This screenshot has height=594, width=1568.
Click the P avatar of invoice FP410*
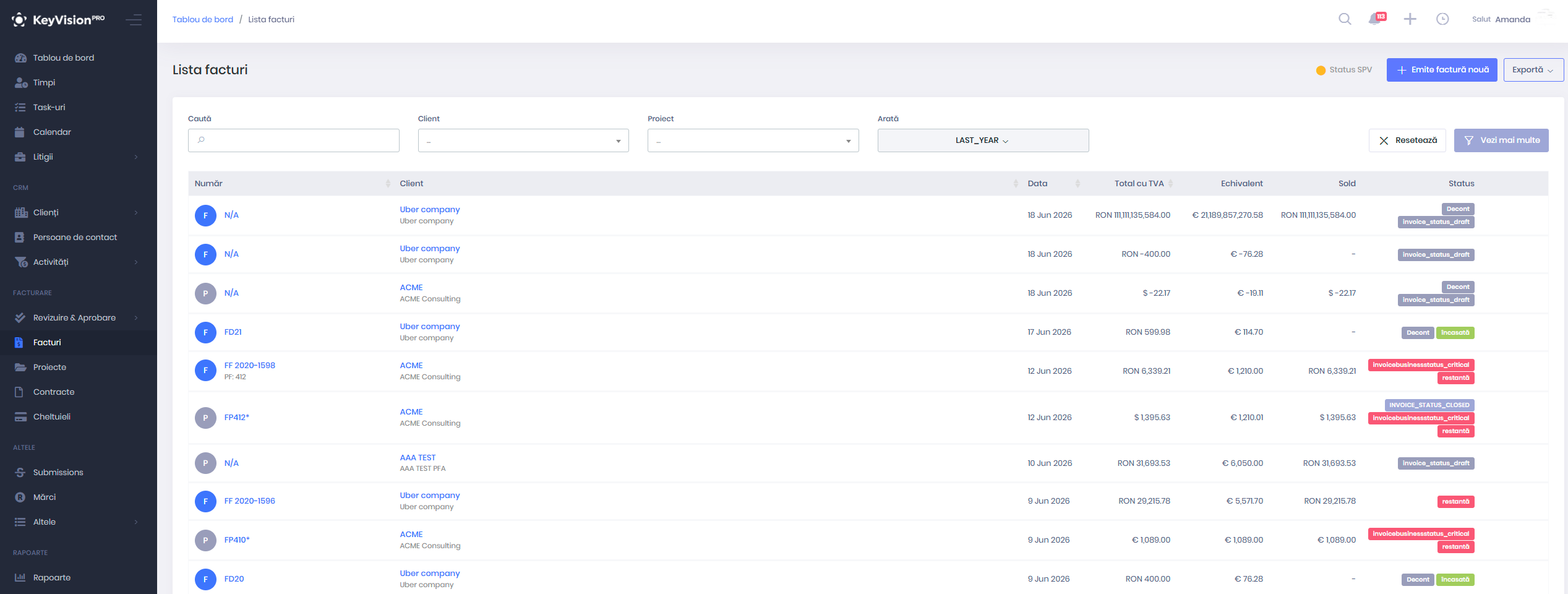click(205, 540)
